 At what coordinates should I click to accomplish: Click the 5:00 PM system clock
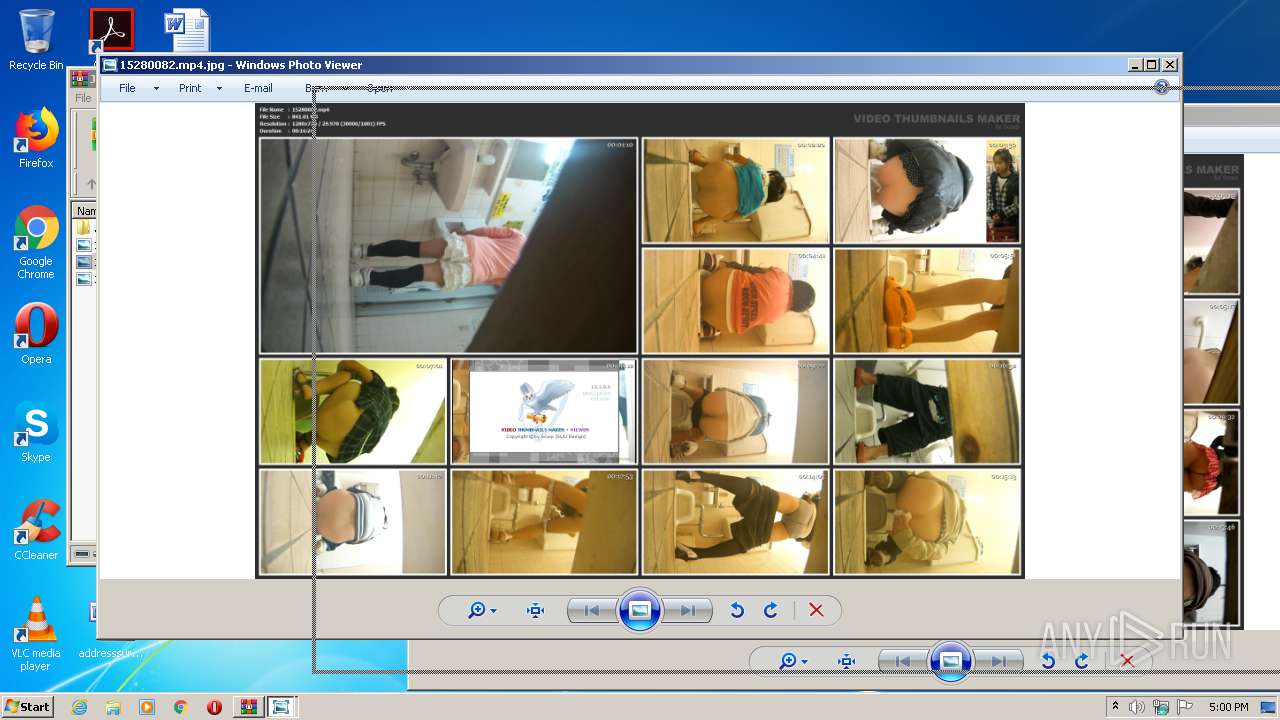(x=1228, y=707)
